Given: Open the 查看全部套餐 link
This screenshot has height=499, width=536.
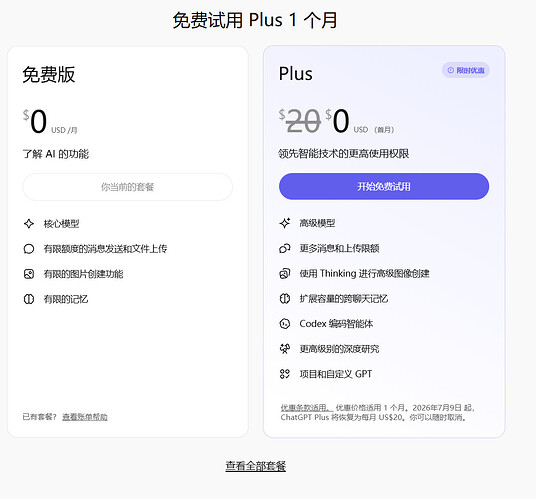Looking at the screenshot, I should 256,466.
